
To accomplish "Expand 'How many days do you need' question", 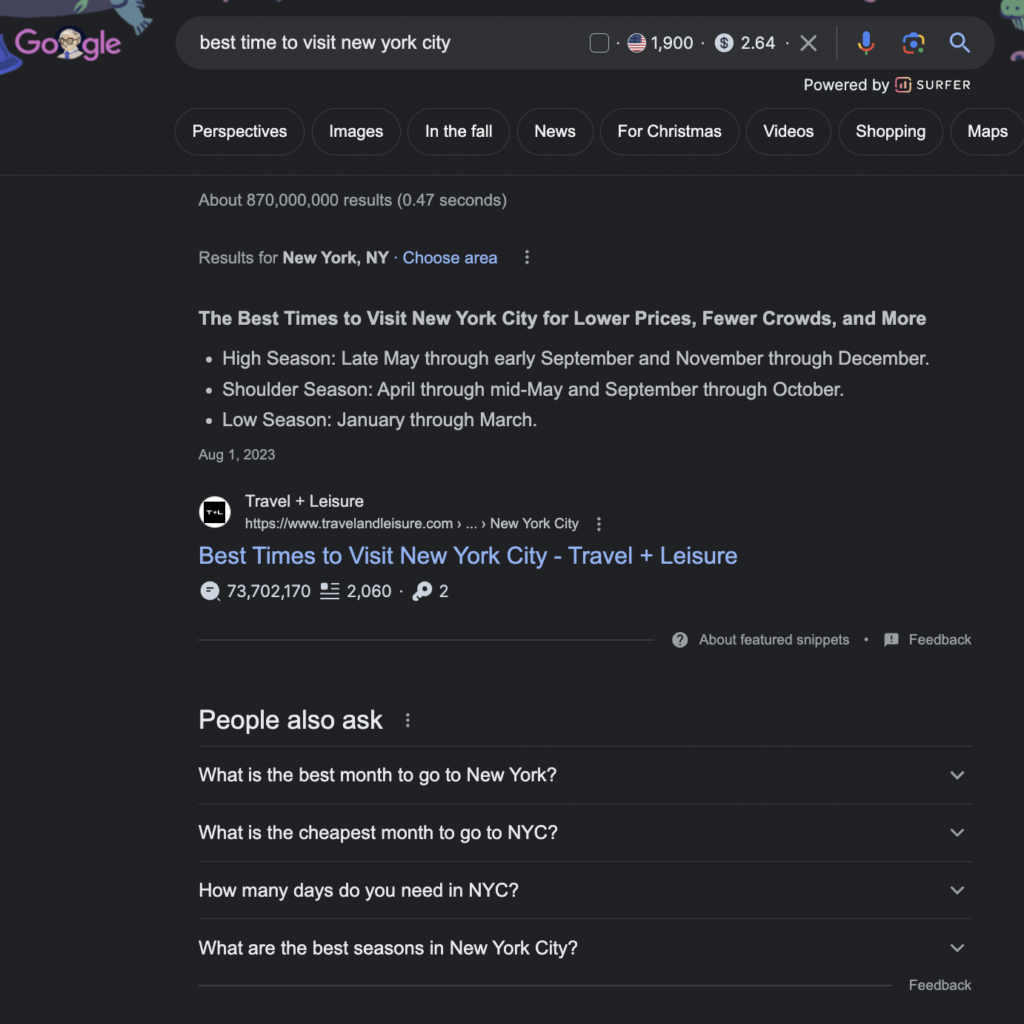I will [x=957, y=890].
